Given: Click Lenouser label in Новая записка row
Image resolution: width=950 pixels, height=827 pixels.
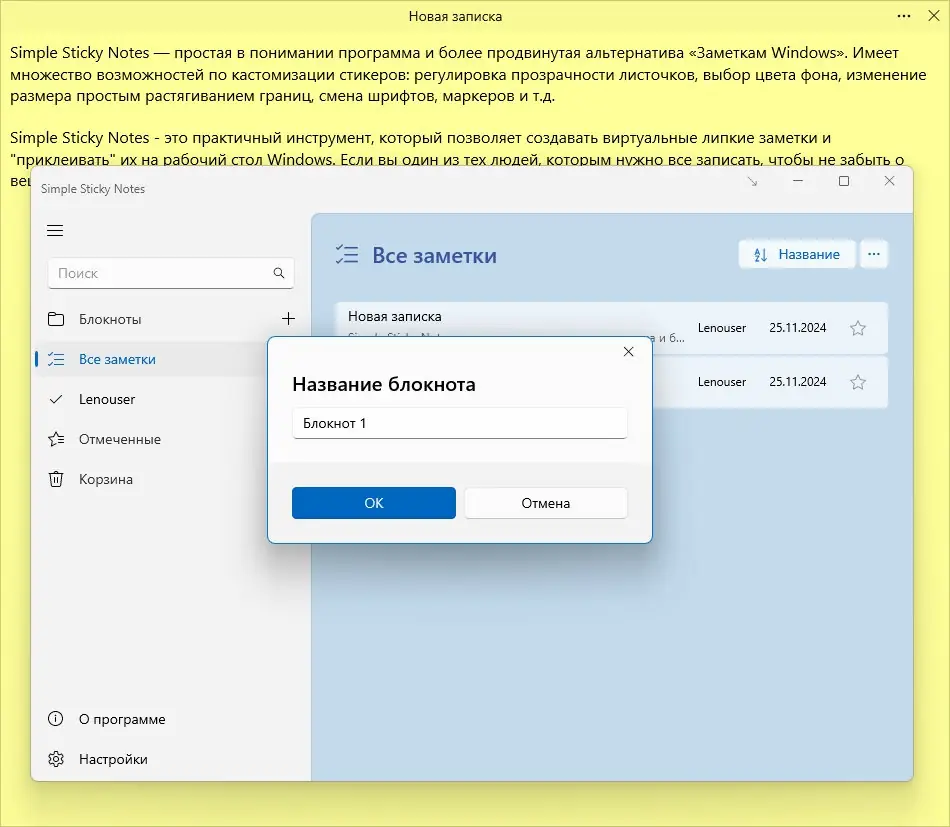Looking at the screenshot, I should [x=722, y=328].
